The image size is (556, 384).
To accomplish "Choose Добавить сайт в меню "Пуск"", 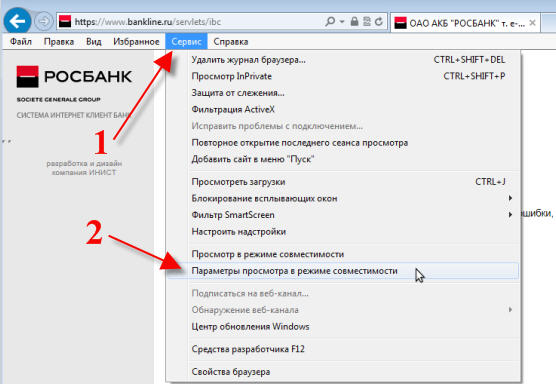I will (343, 159).
